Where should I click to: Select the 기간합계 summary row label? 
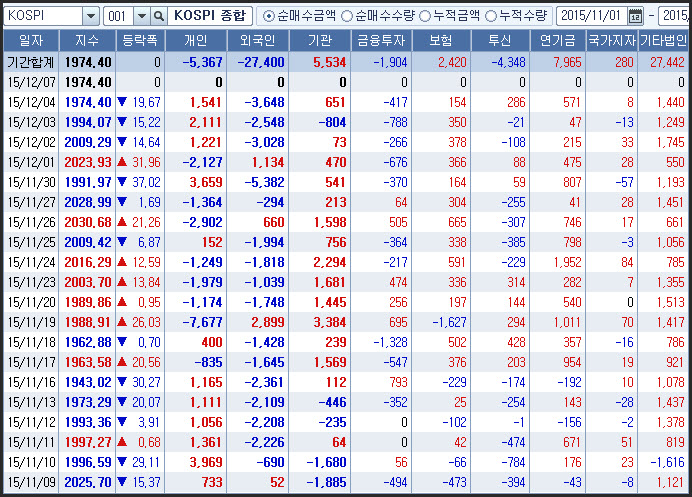coord(31,62)
